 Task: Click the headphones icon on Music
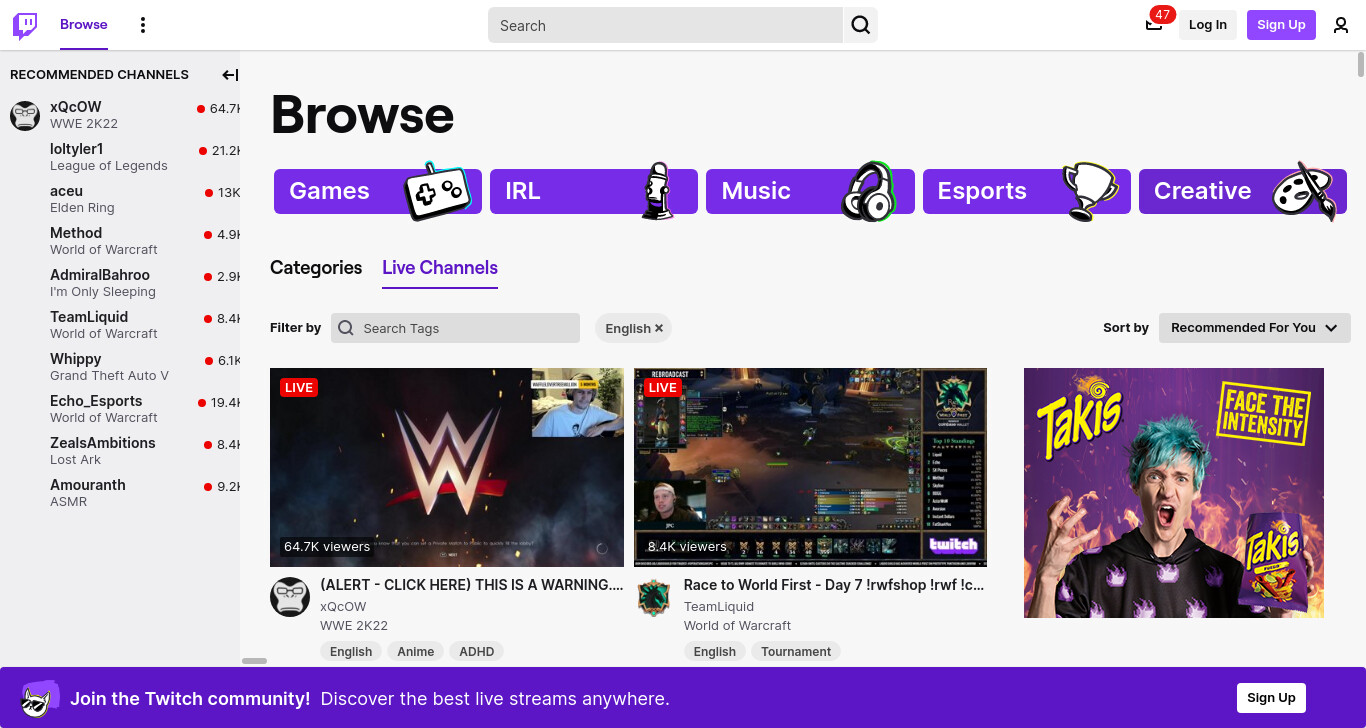pyautogui.click(x=868, y=191)
